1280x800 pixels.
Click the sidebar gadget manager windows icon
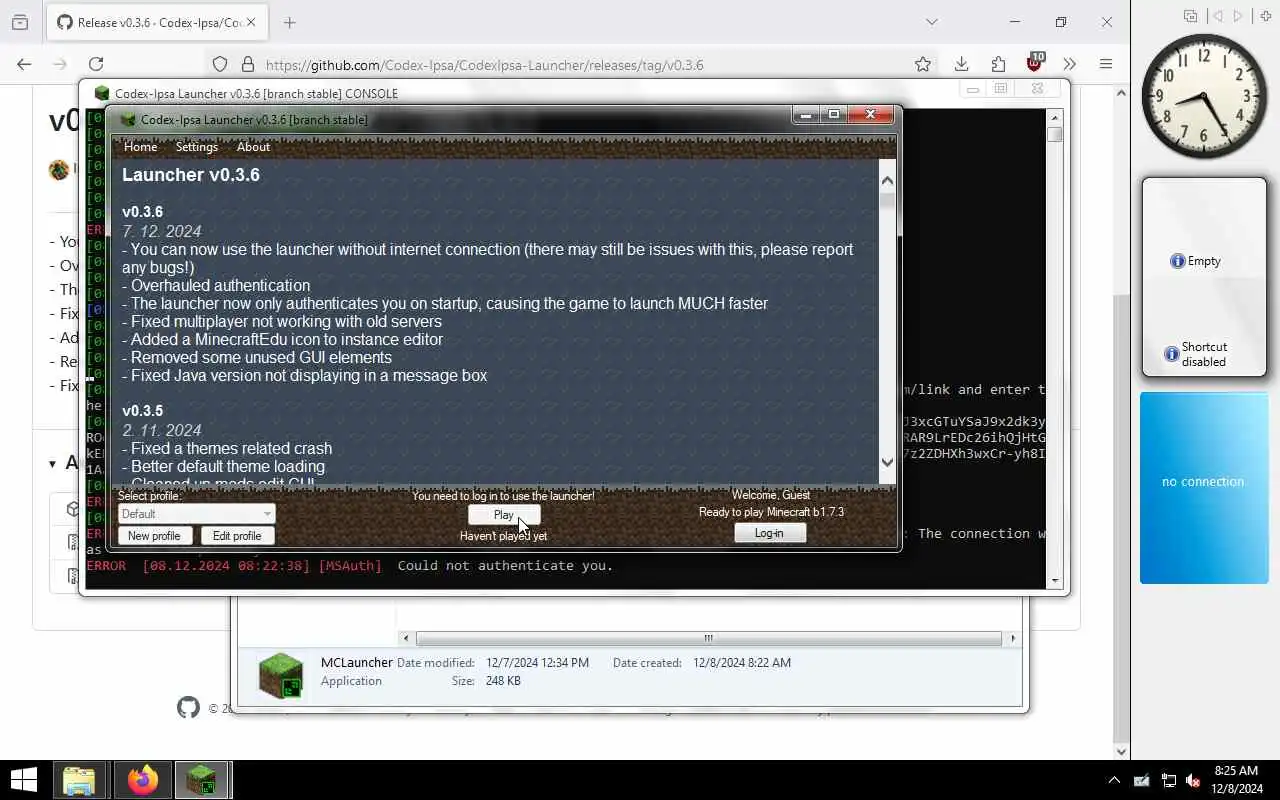pyautogui.click(x=1190, y=16)
